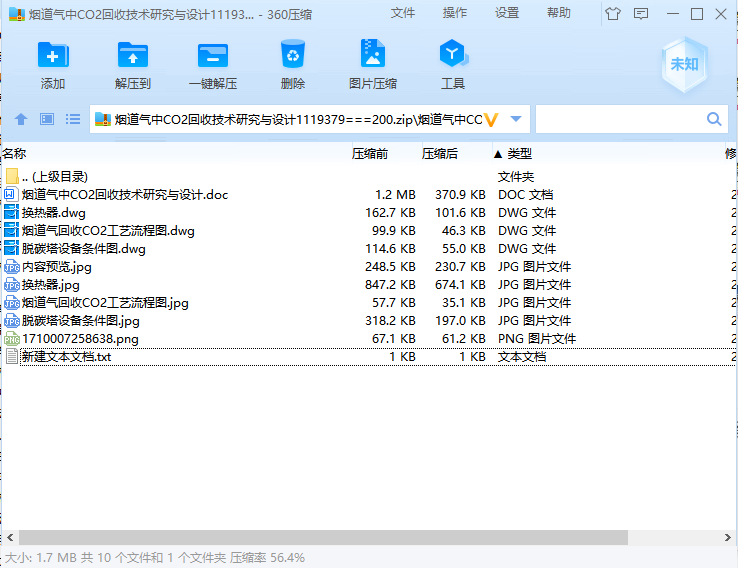
Task: Go up one level with the up arrow
Action: click(21, 119)
